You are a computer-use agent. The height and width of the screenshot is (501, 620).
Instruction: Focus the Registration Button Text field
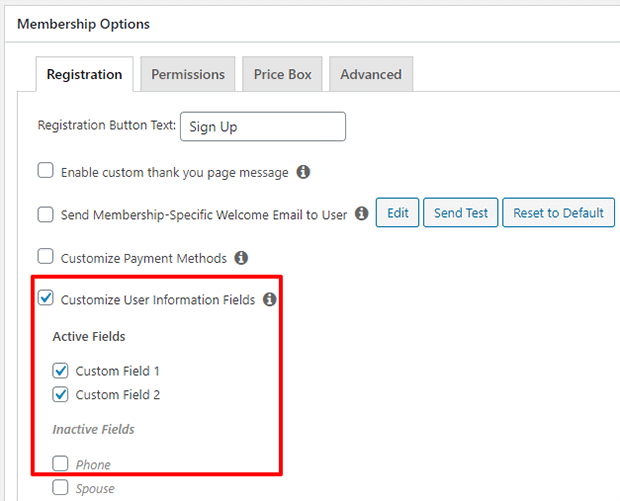click(x=263, y=127)
